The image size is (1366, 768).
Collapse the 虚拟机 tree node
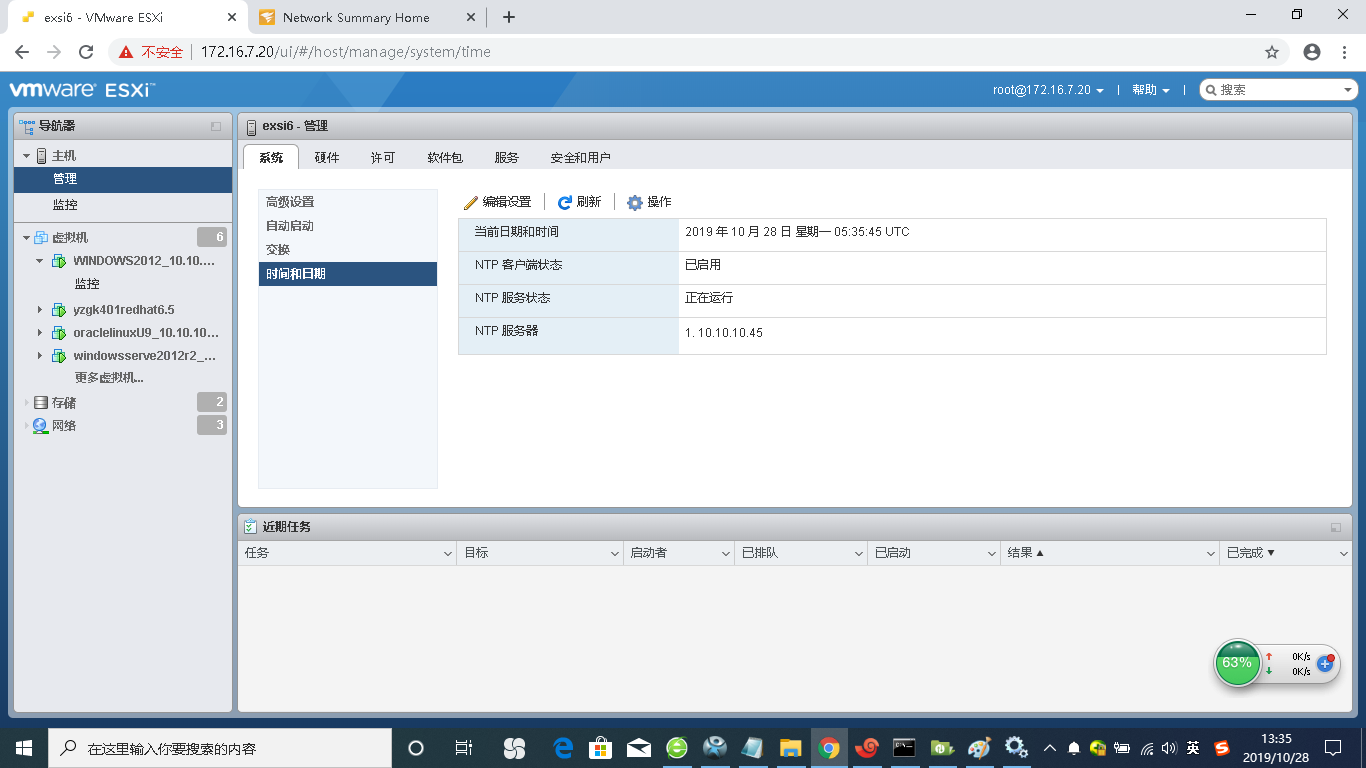pos(27,237)
